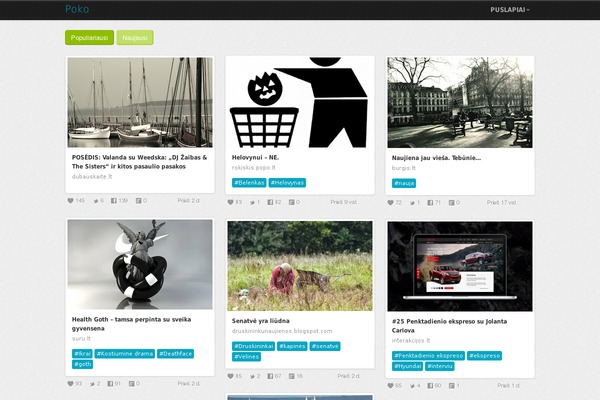Click the Facebook icon under the POSĖDIS card

(114, 201)
